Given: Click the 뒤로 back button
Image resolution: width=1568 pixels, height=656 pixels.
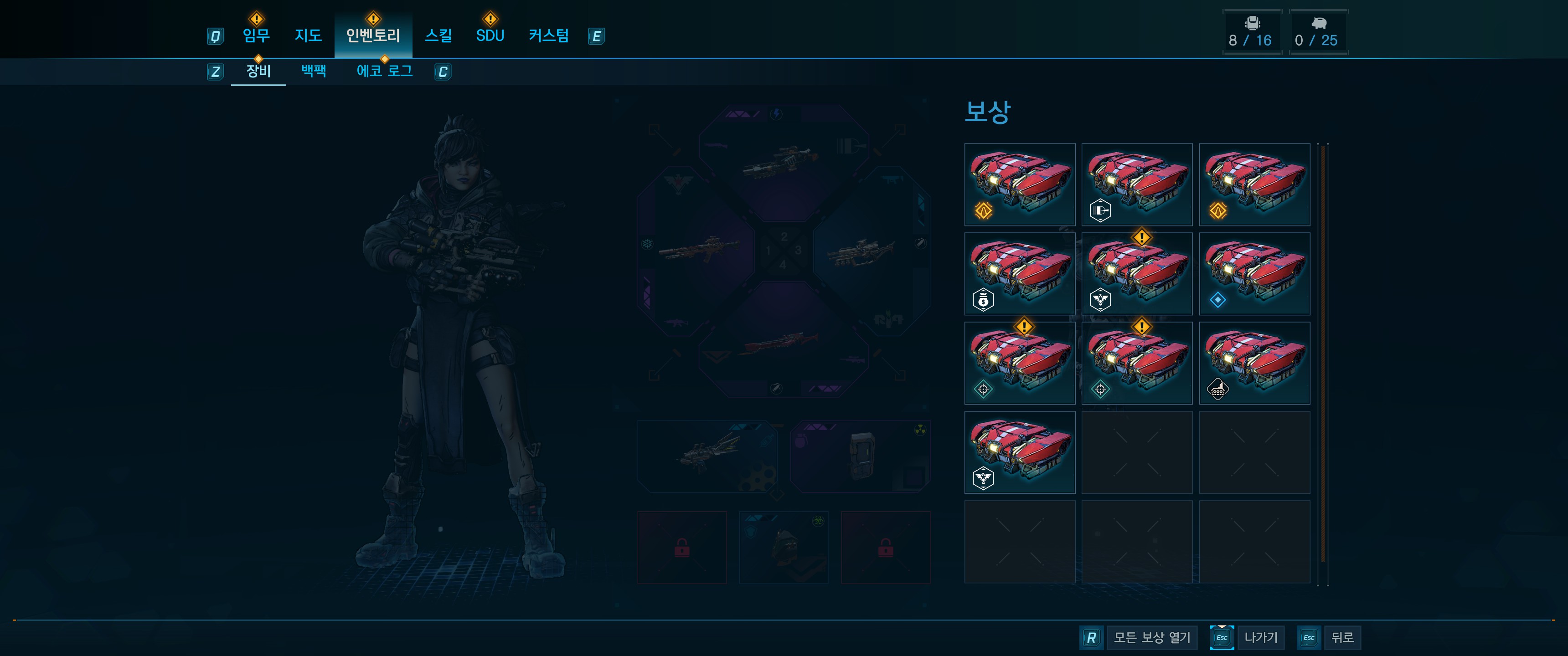Looking at the screenshot, I should tap(1342, 637).
